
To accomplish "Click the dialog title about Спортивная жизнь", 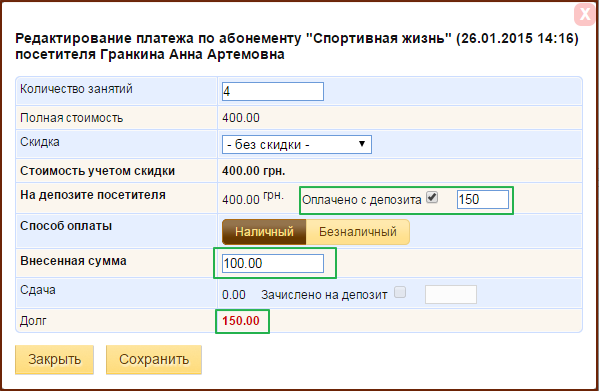I will click(297, 46).
